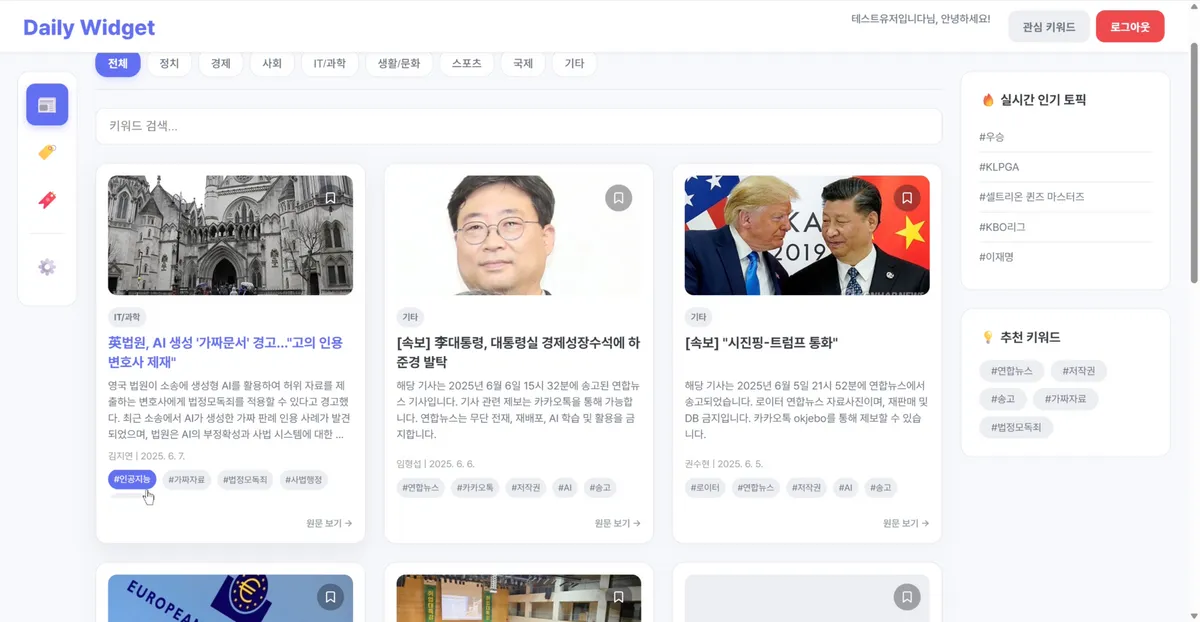
Task: Select the 국제 news tab
Action: (x=522, y=62)
